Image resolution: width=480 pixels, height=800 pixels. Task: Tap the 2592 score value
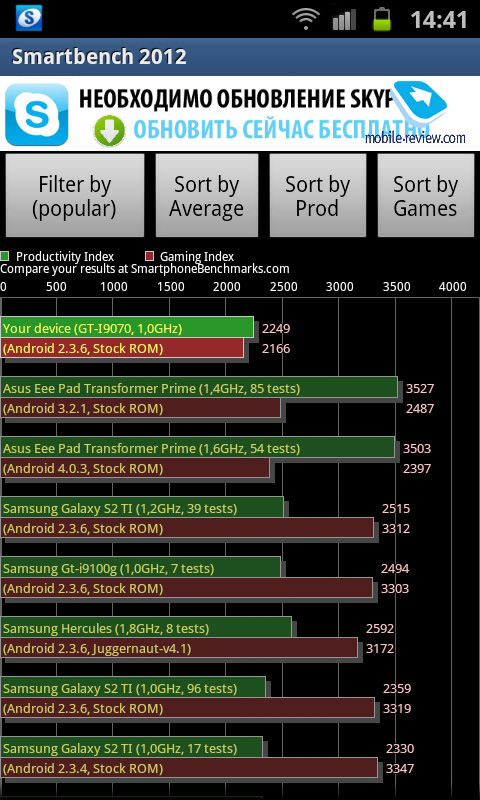pos(380,629)
